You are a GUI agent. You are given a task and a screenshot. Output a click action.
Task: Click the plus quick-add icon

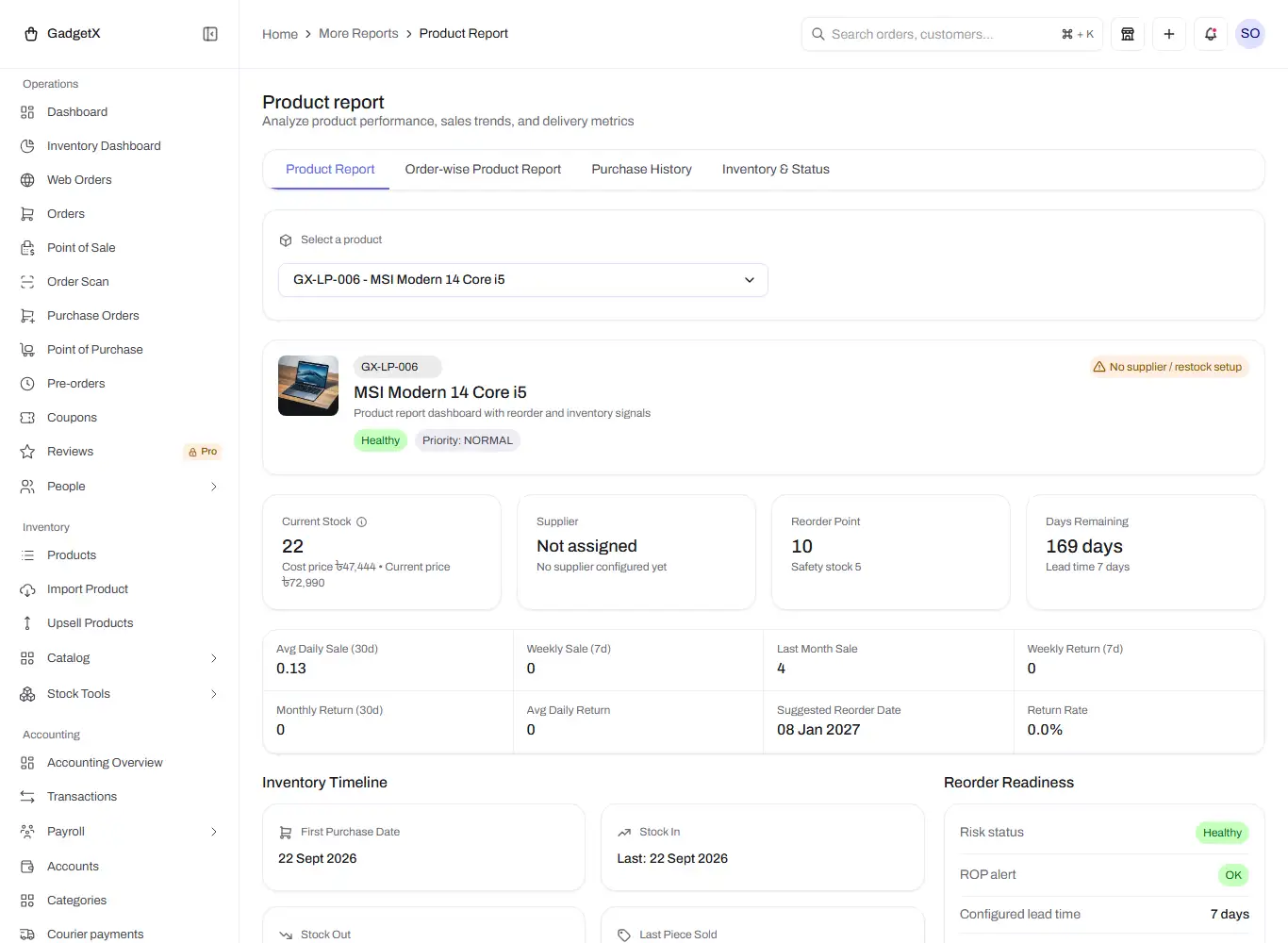click(1169, 34)
